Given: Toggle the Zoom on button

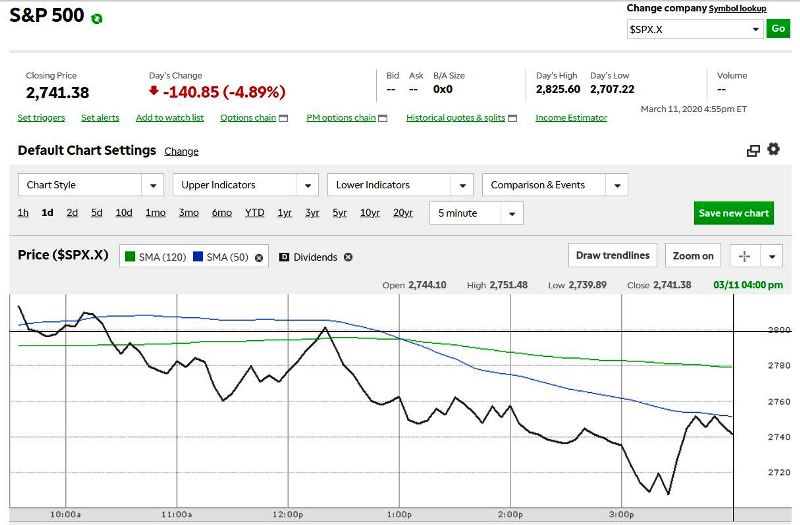Looking at the screenshot, I should [x=693, y=256].
